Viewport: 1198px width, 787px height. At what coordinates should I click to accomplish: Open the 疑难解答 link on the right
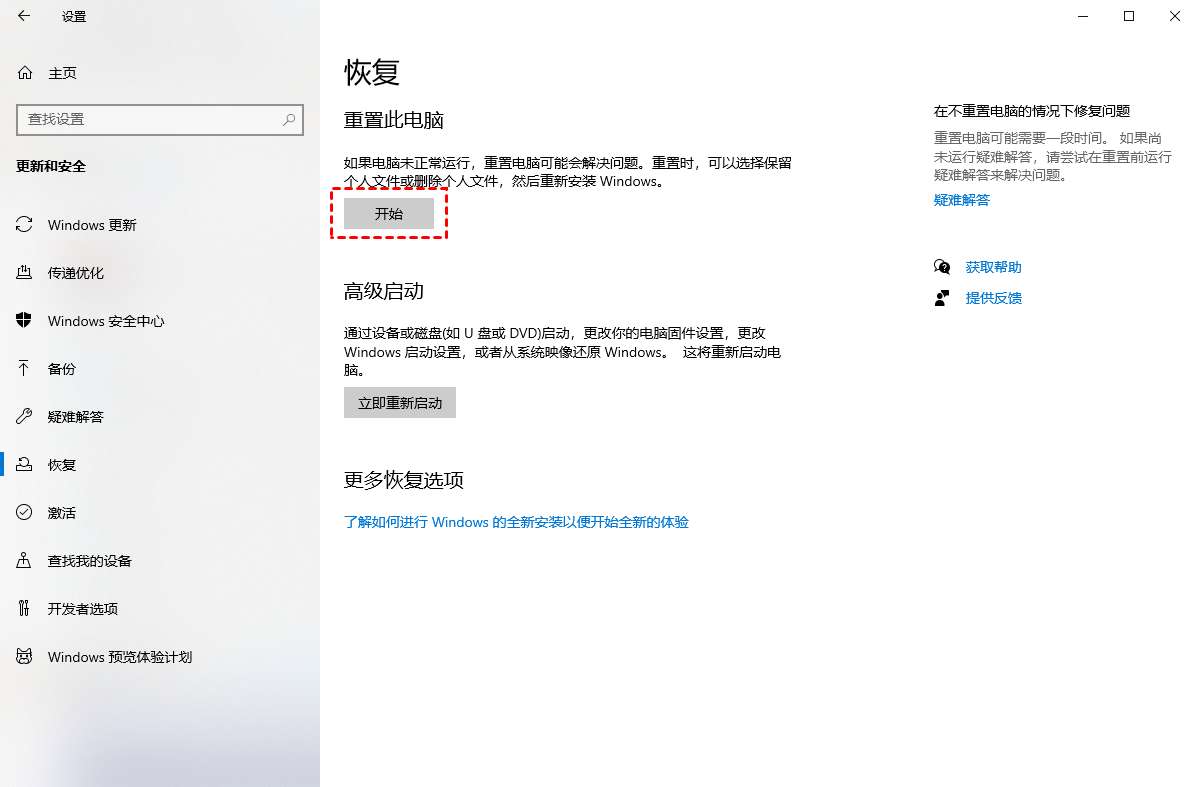click(x=962, y=200)
